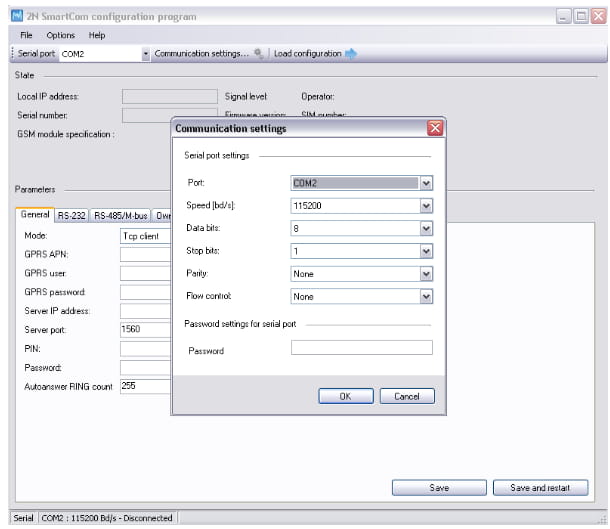This screenshot has height=529, width=610.
Task: Click the Load configuration blue arrow icon
Action: pyautogui.click(x=351, y=53)
